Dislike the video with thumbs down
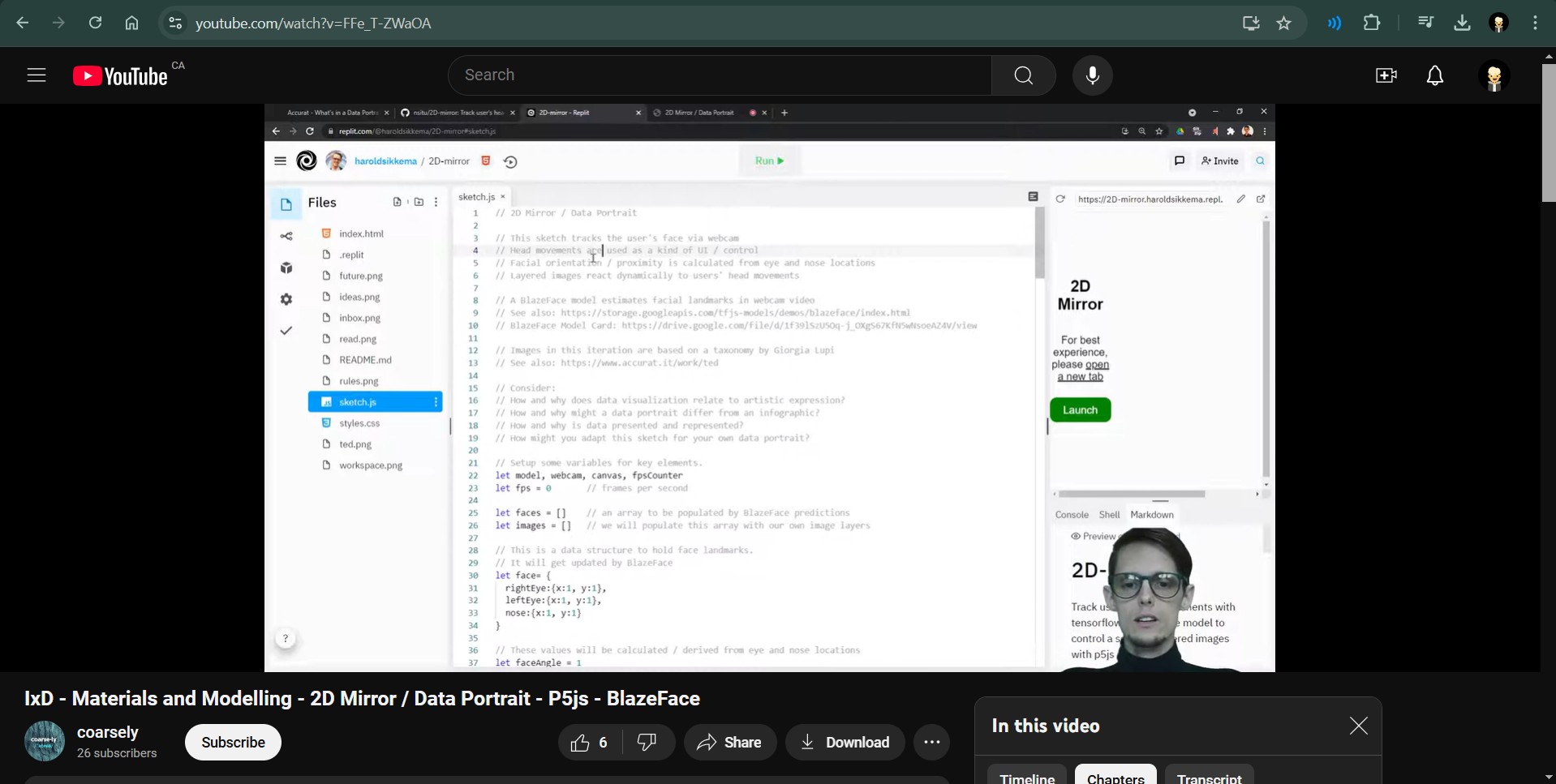 pyautogui.click(x=647, y=743)
